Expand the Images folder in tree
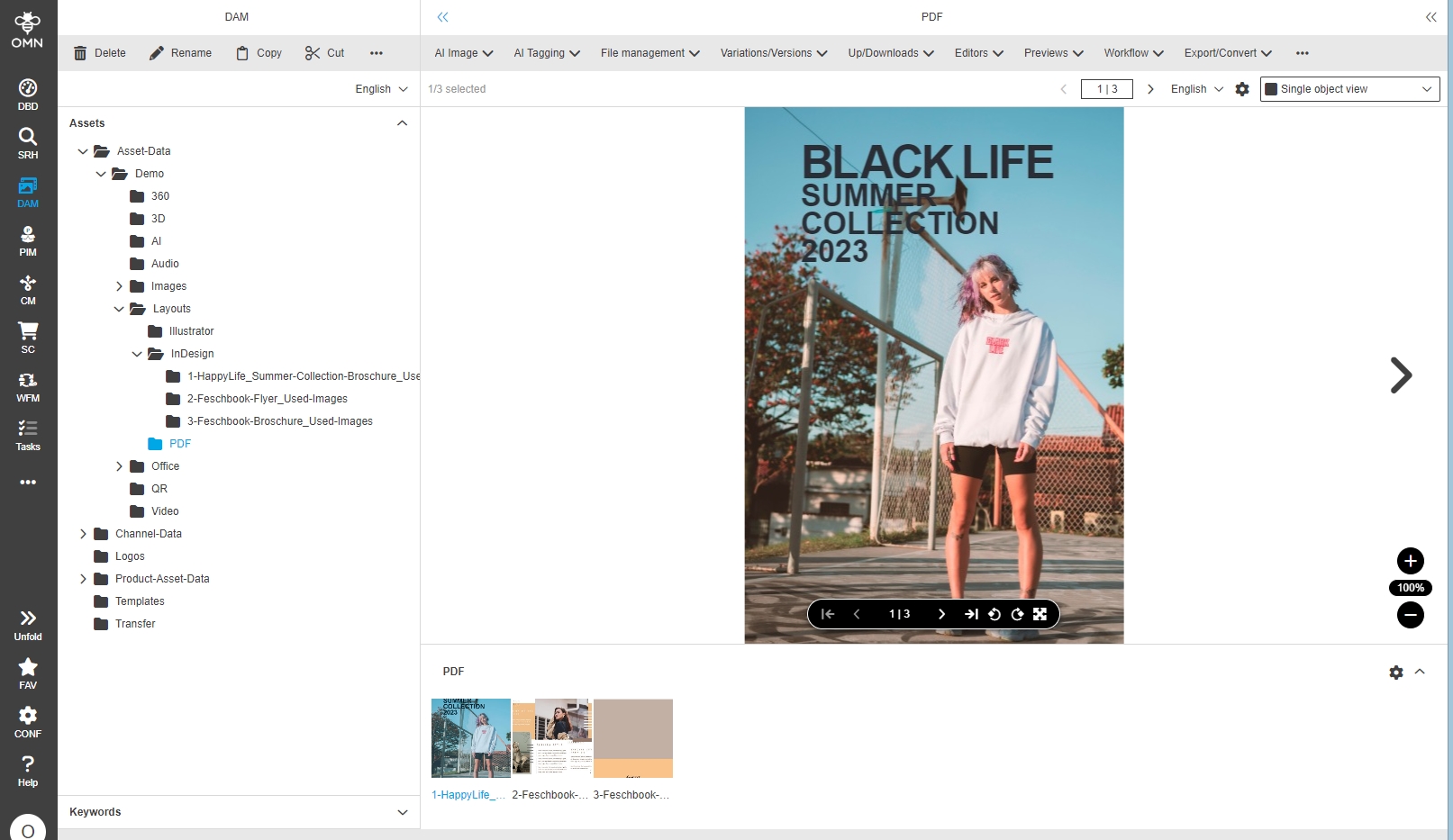 point(119,286)
